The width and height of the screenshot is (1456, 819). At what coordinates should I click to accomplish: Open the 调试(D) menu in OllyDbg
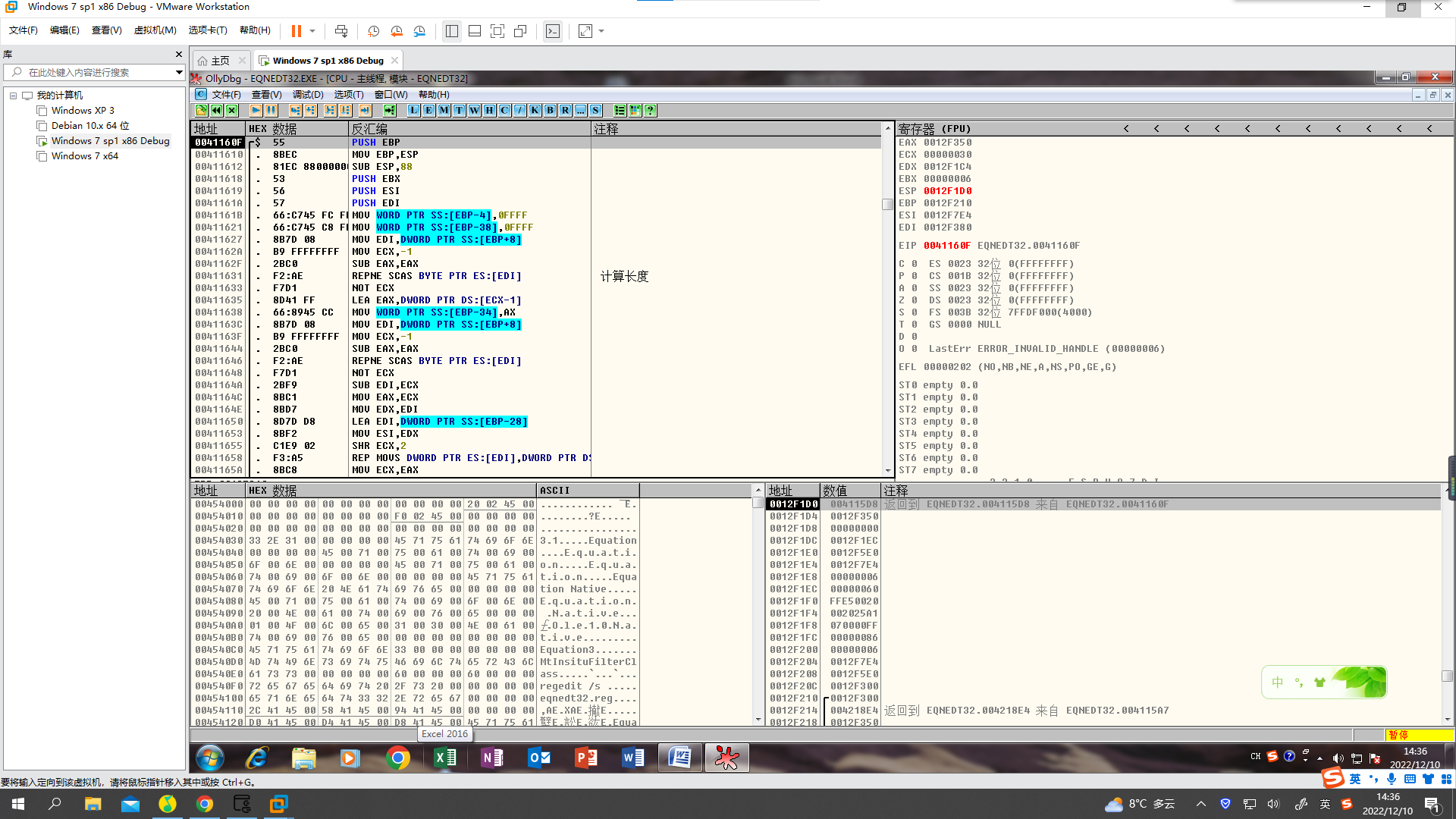tap(308, 95)
